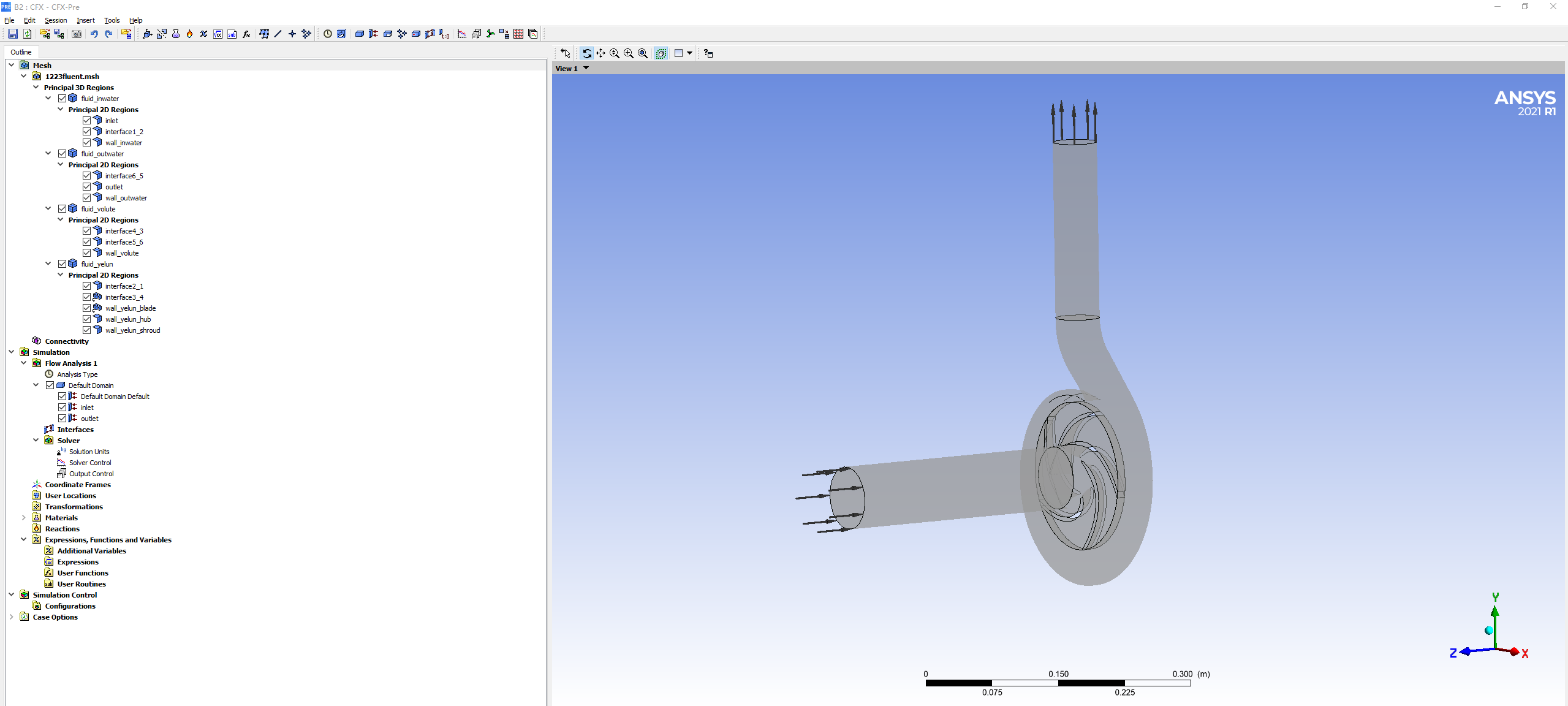Viewport: 1568px width, 706px height.
Task: Collapse the Solver tree node
Action: click(x=36, y=440)
